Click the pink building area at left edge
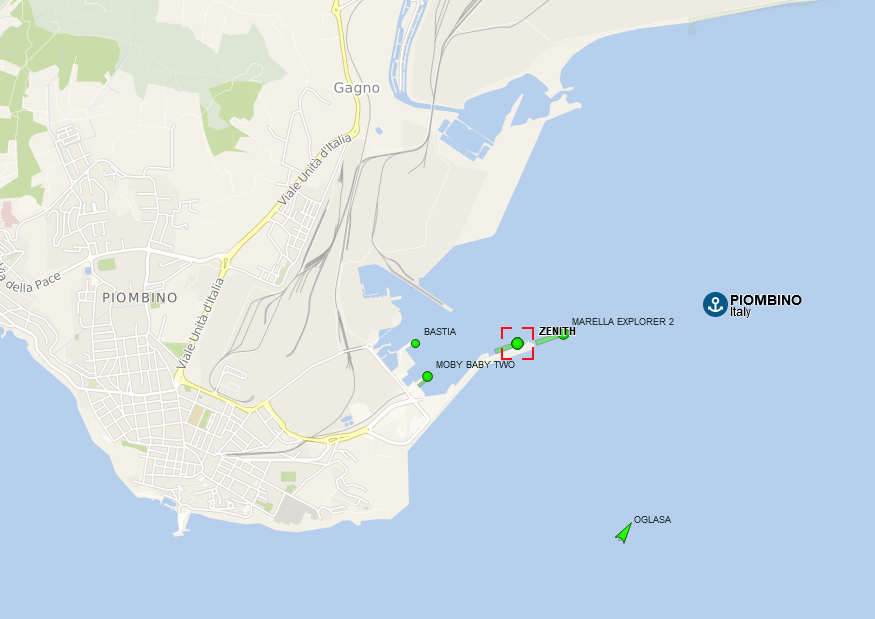Image resolution: width=875 pixels, height=619 pixels. coord(8,214)
